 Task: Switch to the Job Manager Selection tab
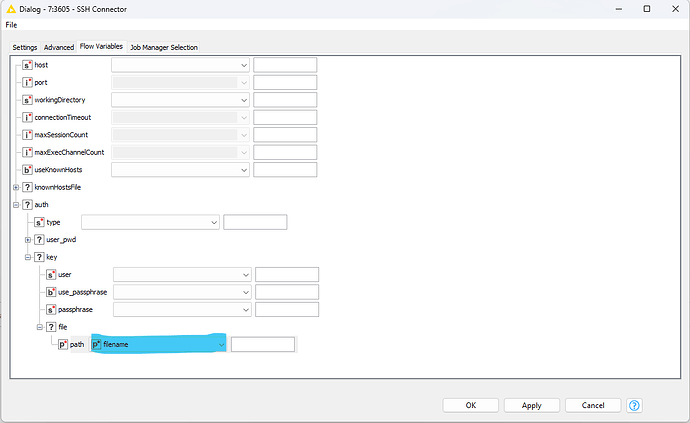pyautogui.click(x=164, y=47)
